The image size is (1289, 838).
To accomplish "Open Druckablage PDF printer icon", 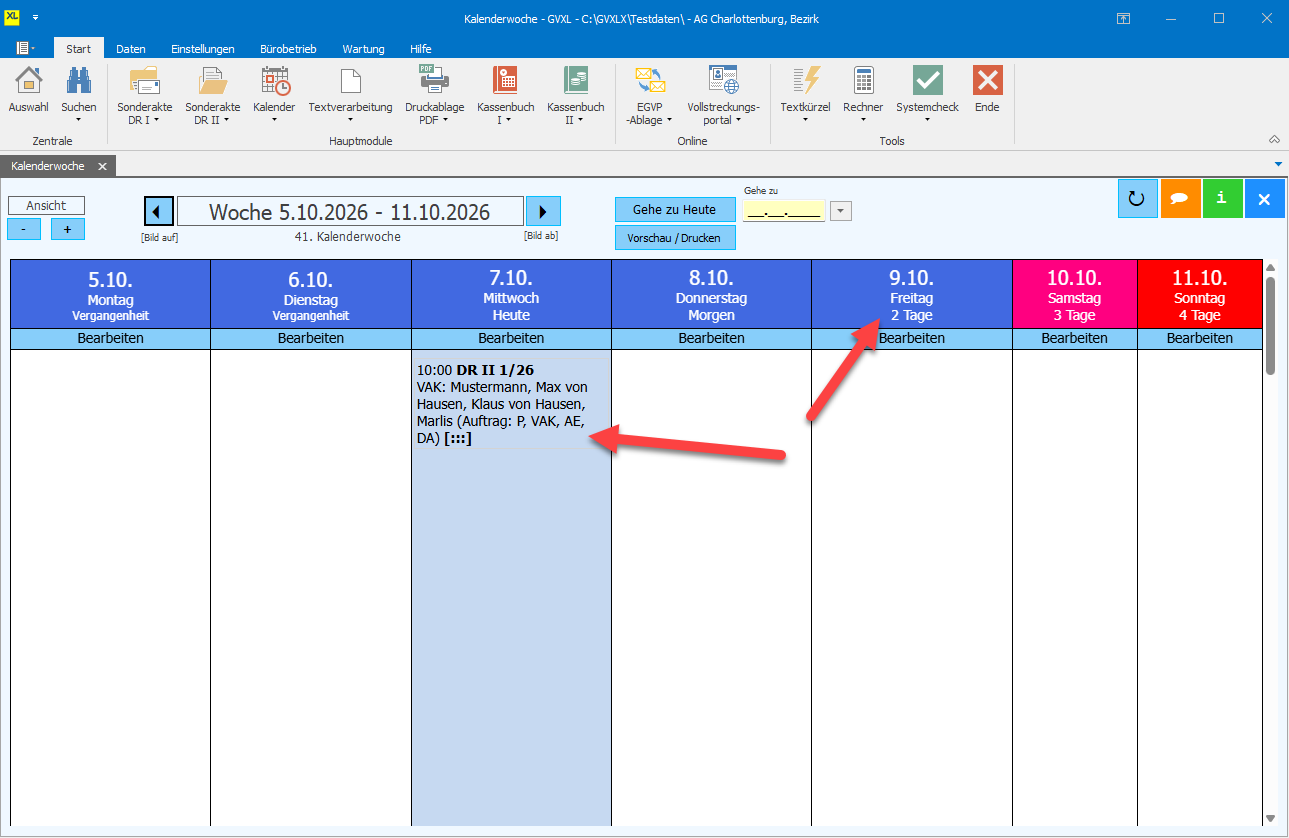I will tap(434, 95).
